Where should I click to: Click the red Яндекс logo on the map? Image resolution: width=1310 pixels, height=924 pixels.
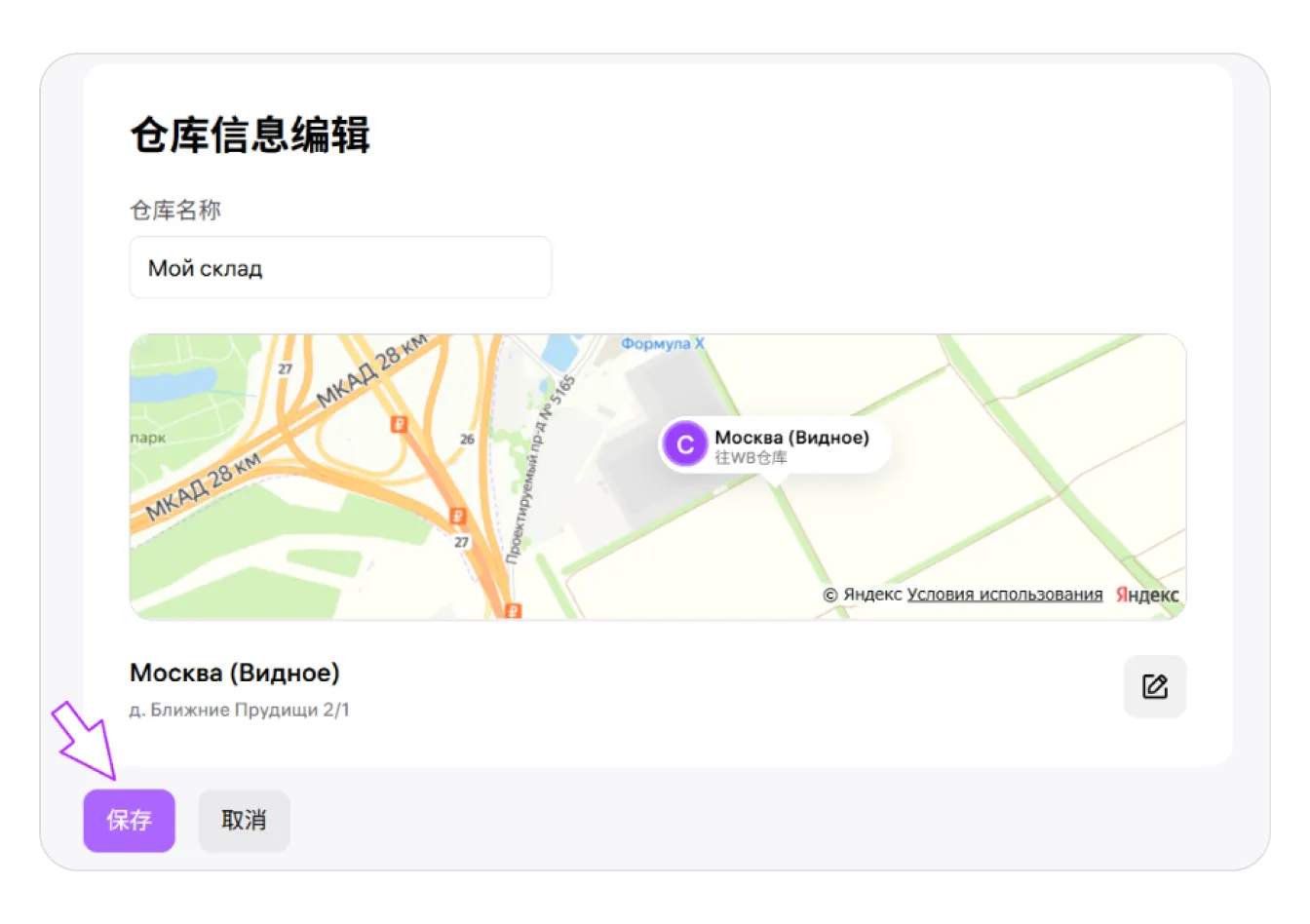tap(1145, 595)
